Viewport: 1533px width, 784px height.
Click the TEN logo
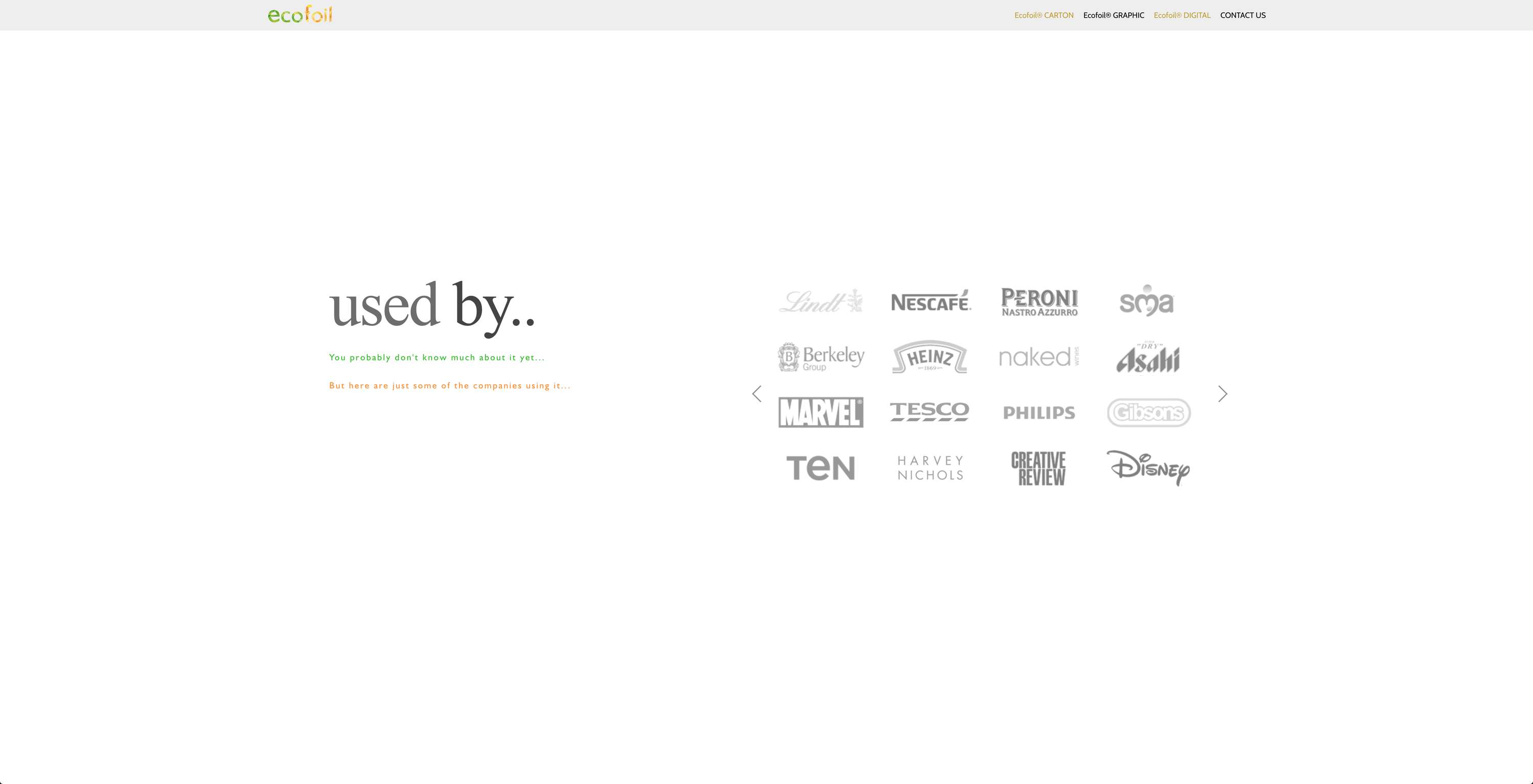pyautogui.click(x=821, y=467)
